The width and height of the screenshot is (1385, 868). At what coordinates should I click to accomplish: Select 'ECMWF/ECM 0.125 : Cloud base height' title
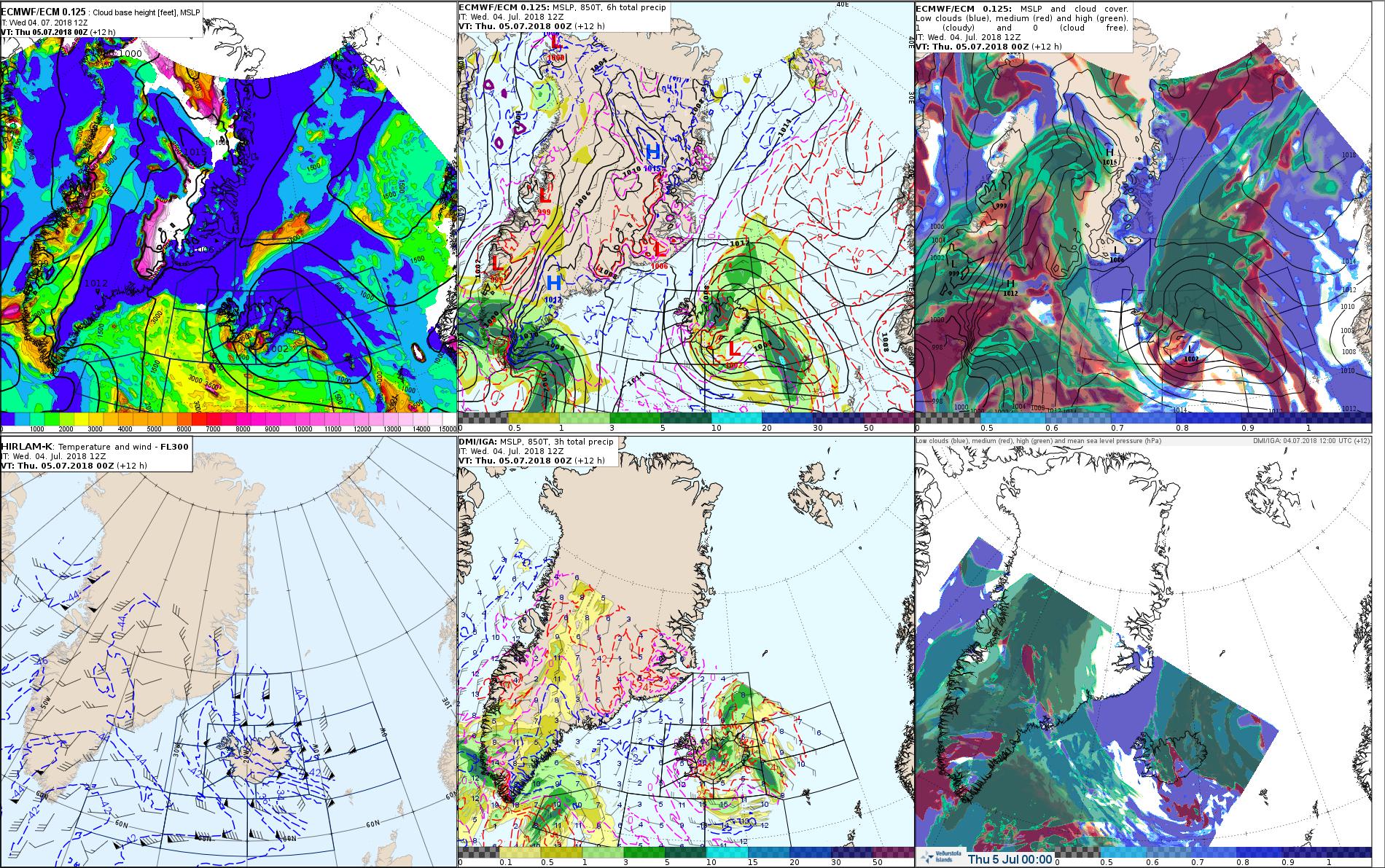point(100,12)
